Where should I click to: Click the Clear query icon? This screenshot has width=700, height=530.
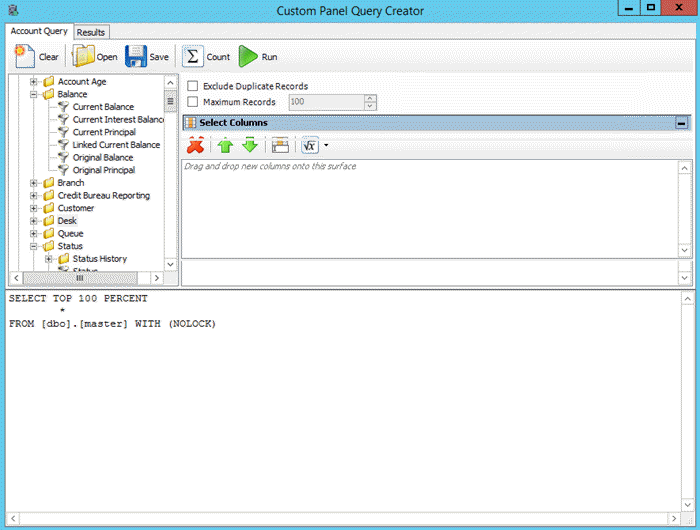[x=25, y=57]
